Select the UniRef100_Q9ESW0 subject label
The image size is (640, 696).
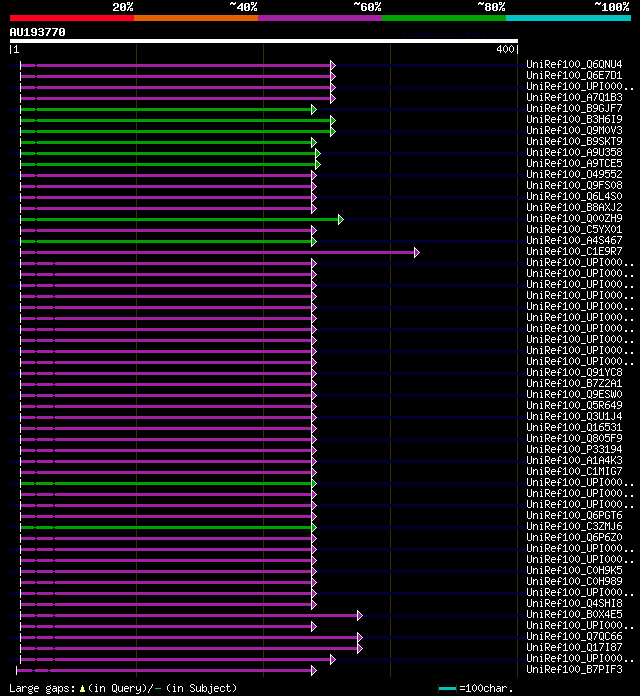[x=574, y=394]
